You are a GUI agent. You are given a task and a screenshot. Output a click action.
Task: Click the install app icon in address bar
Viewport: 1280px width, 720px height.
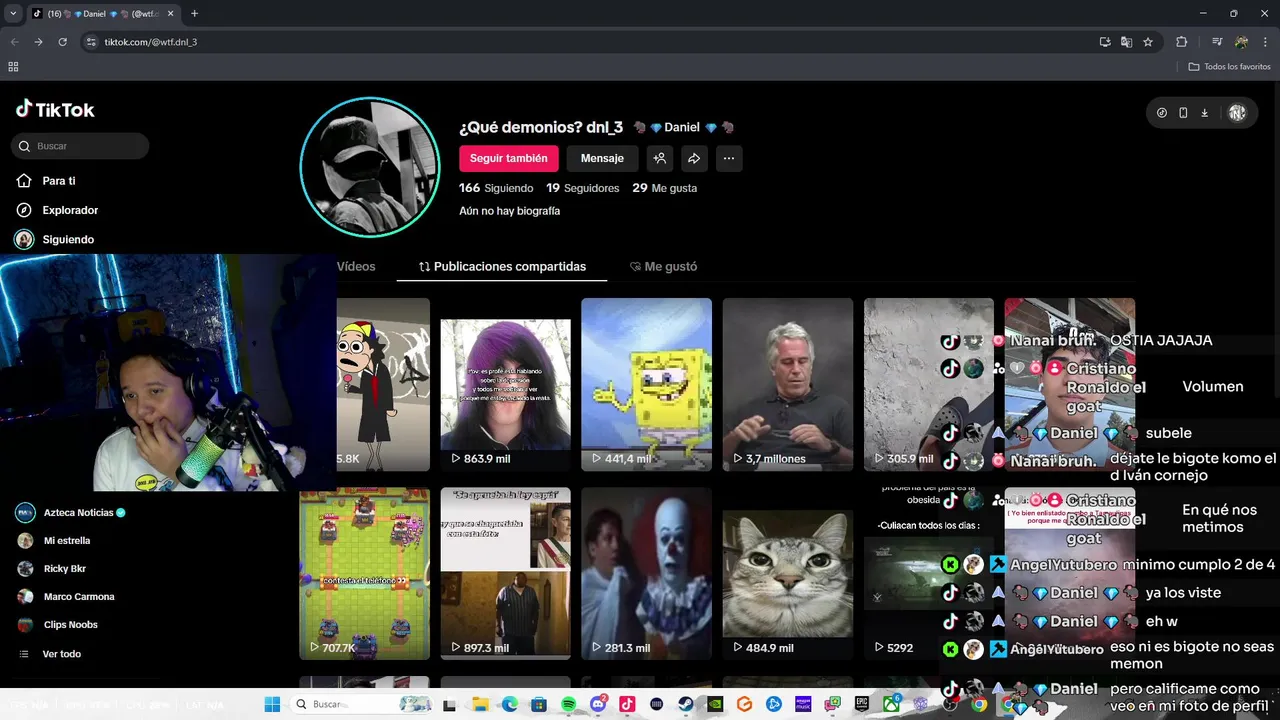1105,42
